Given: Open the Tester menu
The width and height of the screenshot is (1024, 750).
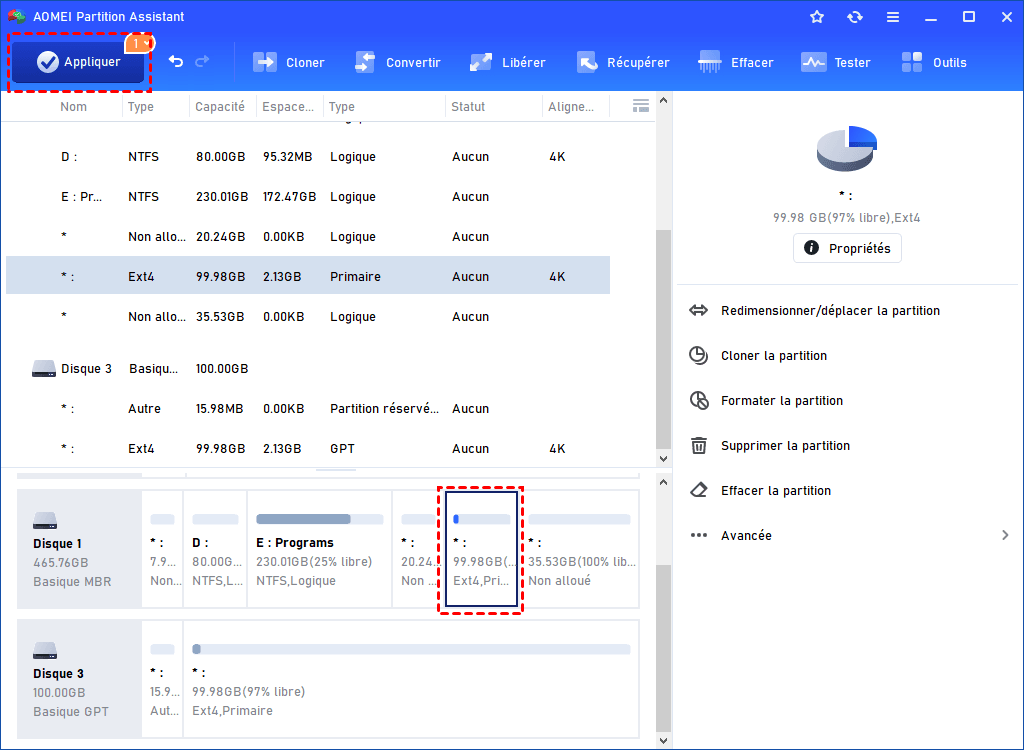Looking at the screenshot, I should point(836,63).
